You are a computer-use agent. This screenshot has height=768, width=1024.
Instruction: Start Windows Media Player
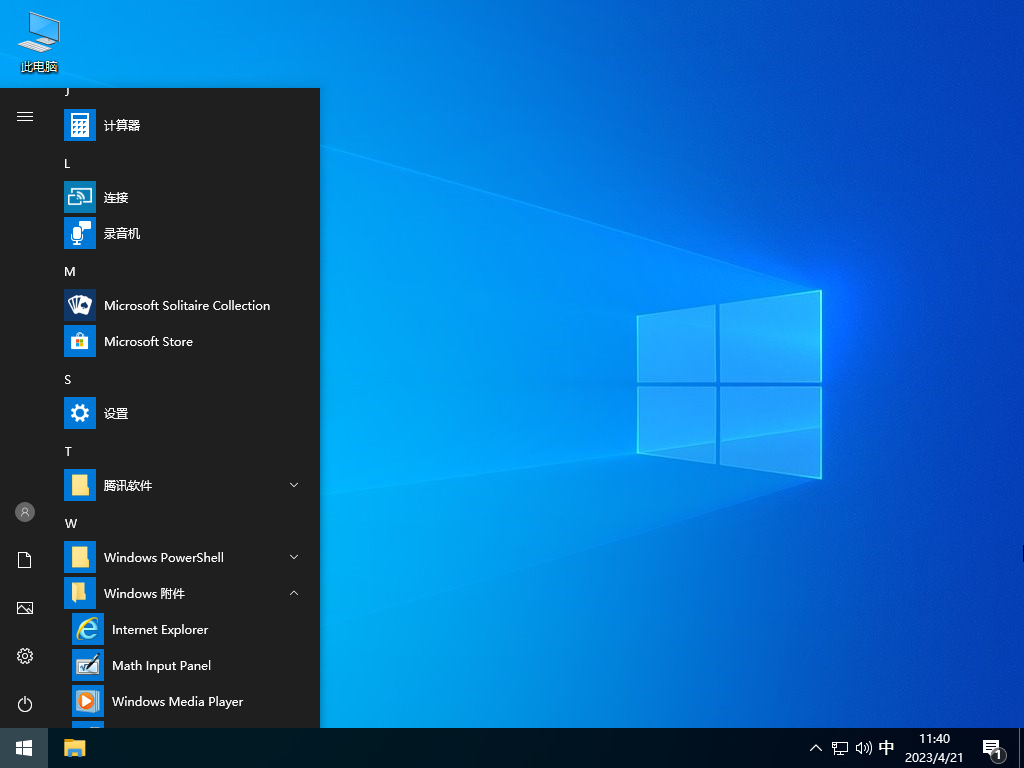pyautogui.click(x=177, y=701)
